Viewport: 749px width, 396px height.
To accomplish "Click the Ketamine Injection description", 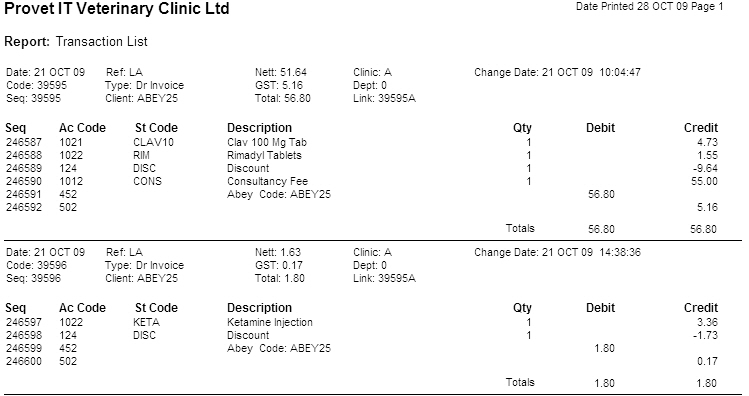I will 270,322.
